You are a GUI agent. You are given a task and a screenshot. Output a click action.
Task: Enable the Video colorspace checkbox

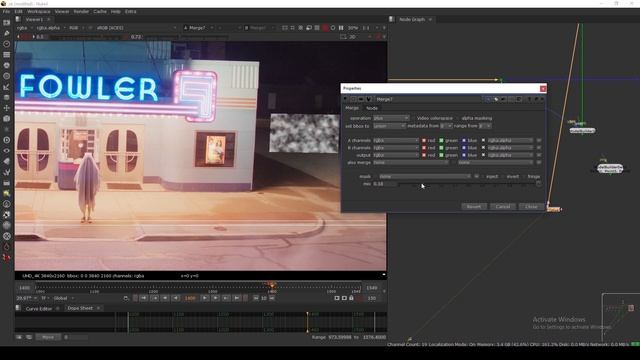(413, 118)
